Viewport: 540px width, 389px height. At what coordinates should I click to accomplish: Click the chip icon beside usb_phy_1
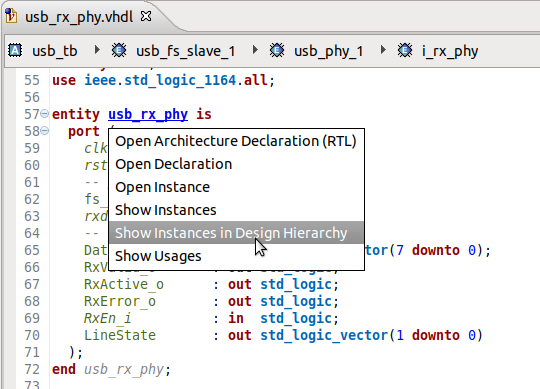pyautogui.click(x=277, y=50)
